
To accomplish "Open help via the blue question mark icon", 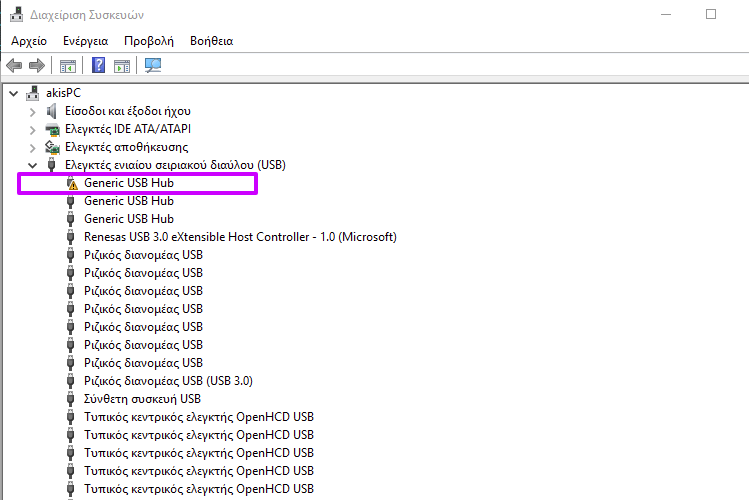I will (x=98, y=65).
